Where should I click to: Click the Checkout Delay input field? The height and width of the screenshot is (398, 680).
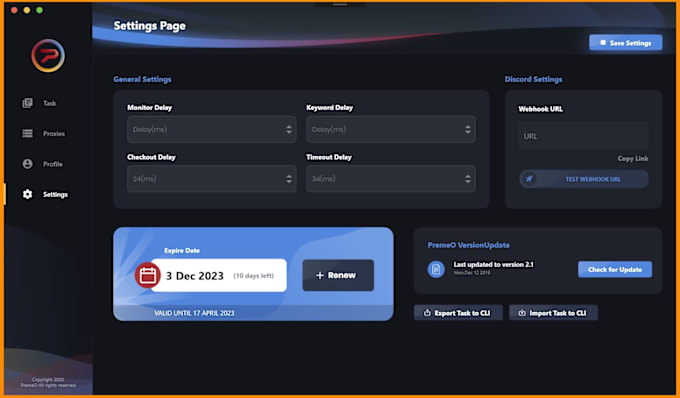point(212,179)
